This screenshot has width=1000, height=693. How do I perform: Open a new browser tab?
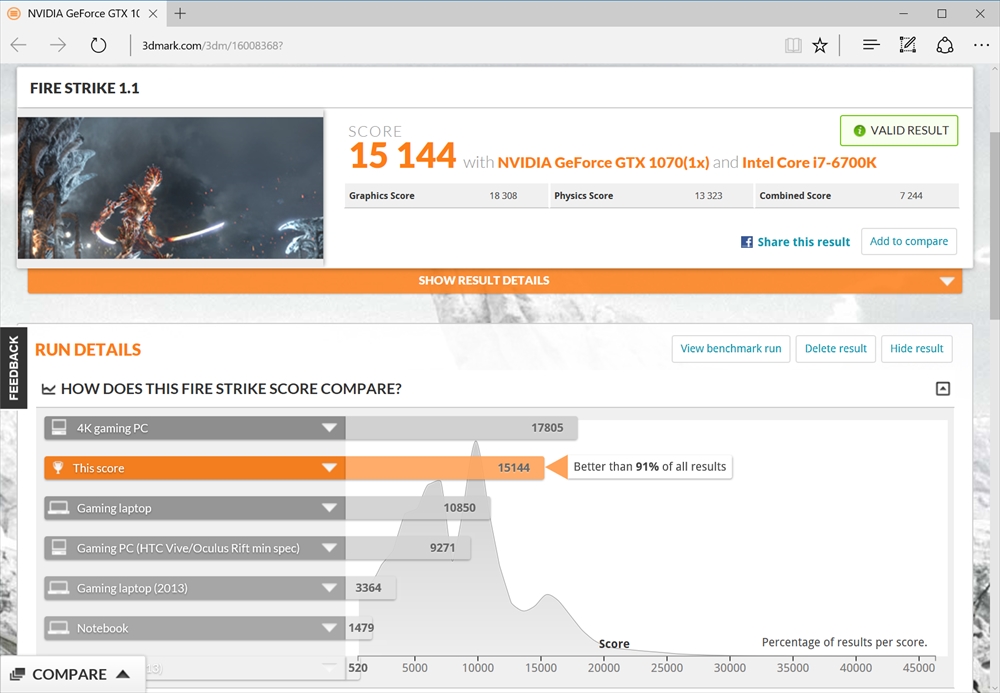[x=180, y=13]
